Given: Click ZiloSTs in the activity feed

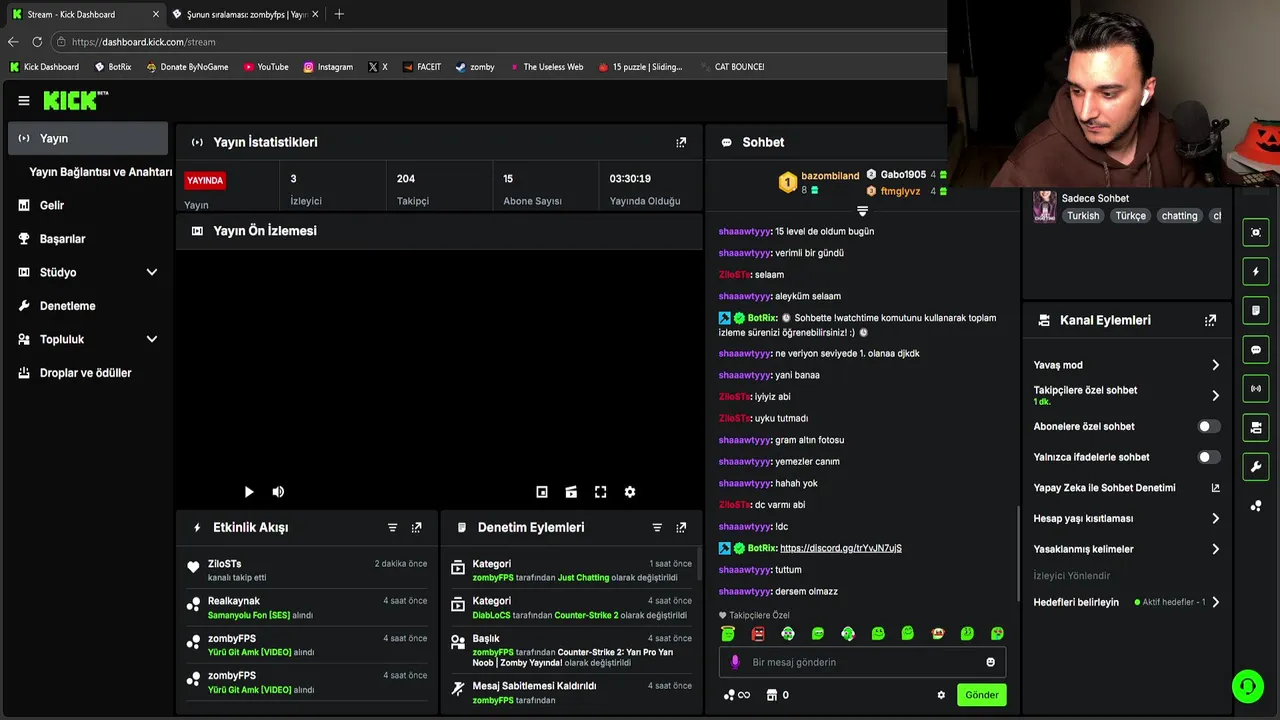Looking at the screenshot, I should tap(224, 564).
